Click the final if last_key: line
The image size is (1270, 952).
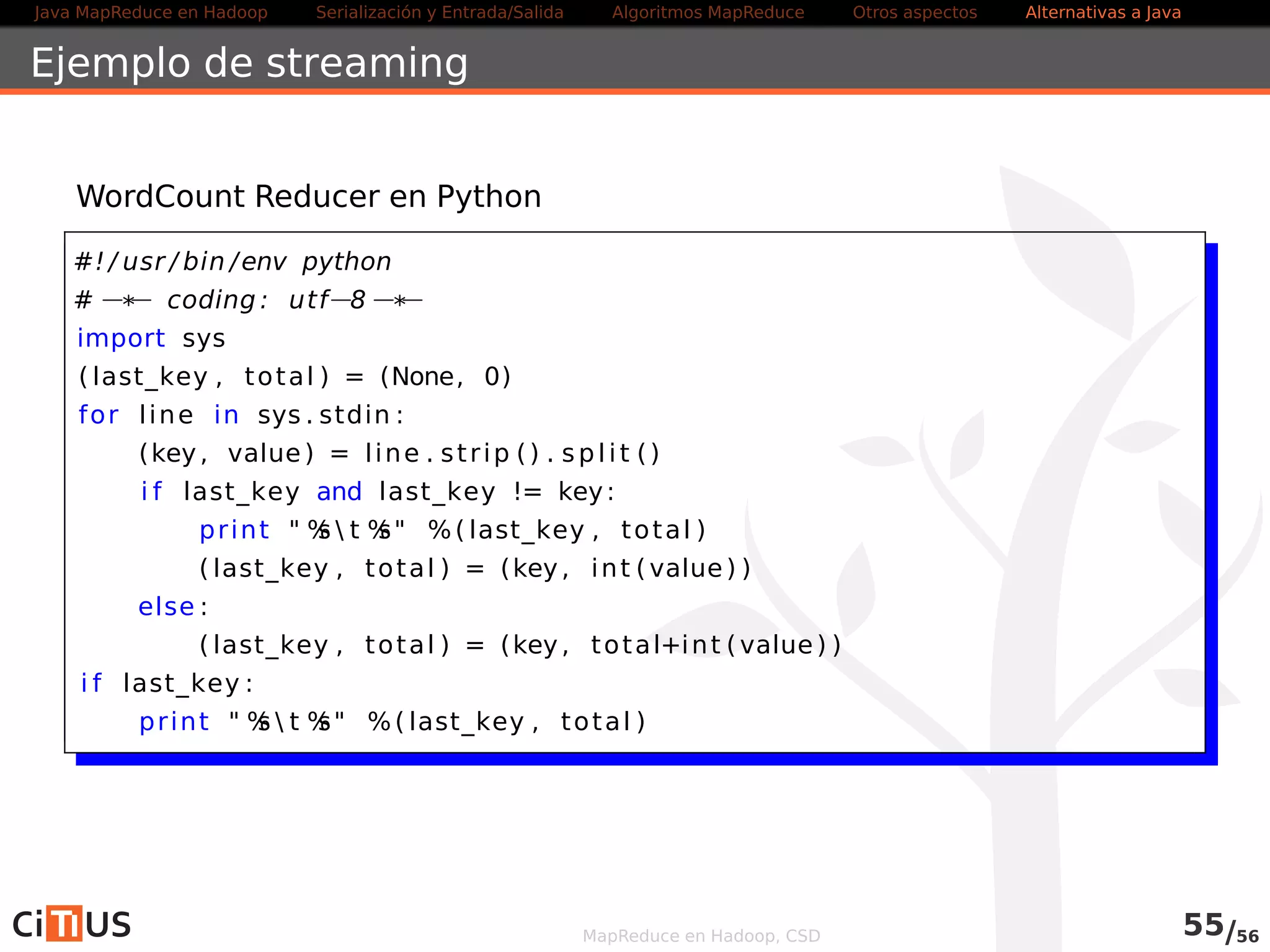click(167, 684)
